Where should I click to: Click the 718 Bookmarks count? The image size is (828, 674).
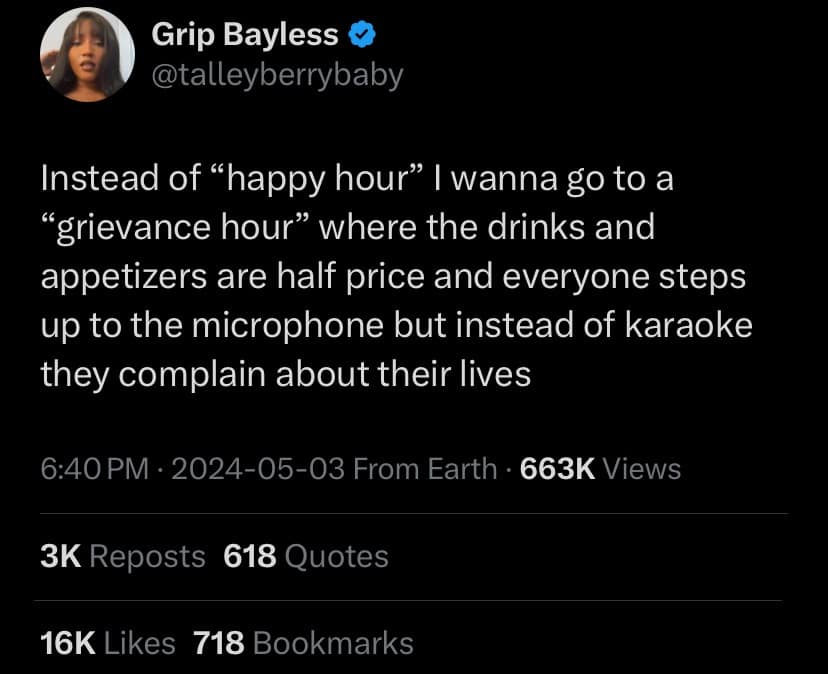[x=303, y=643]
